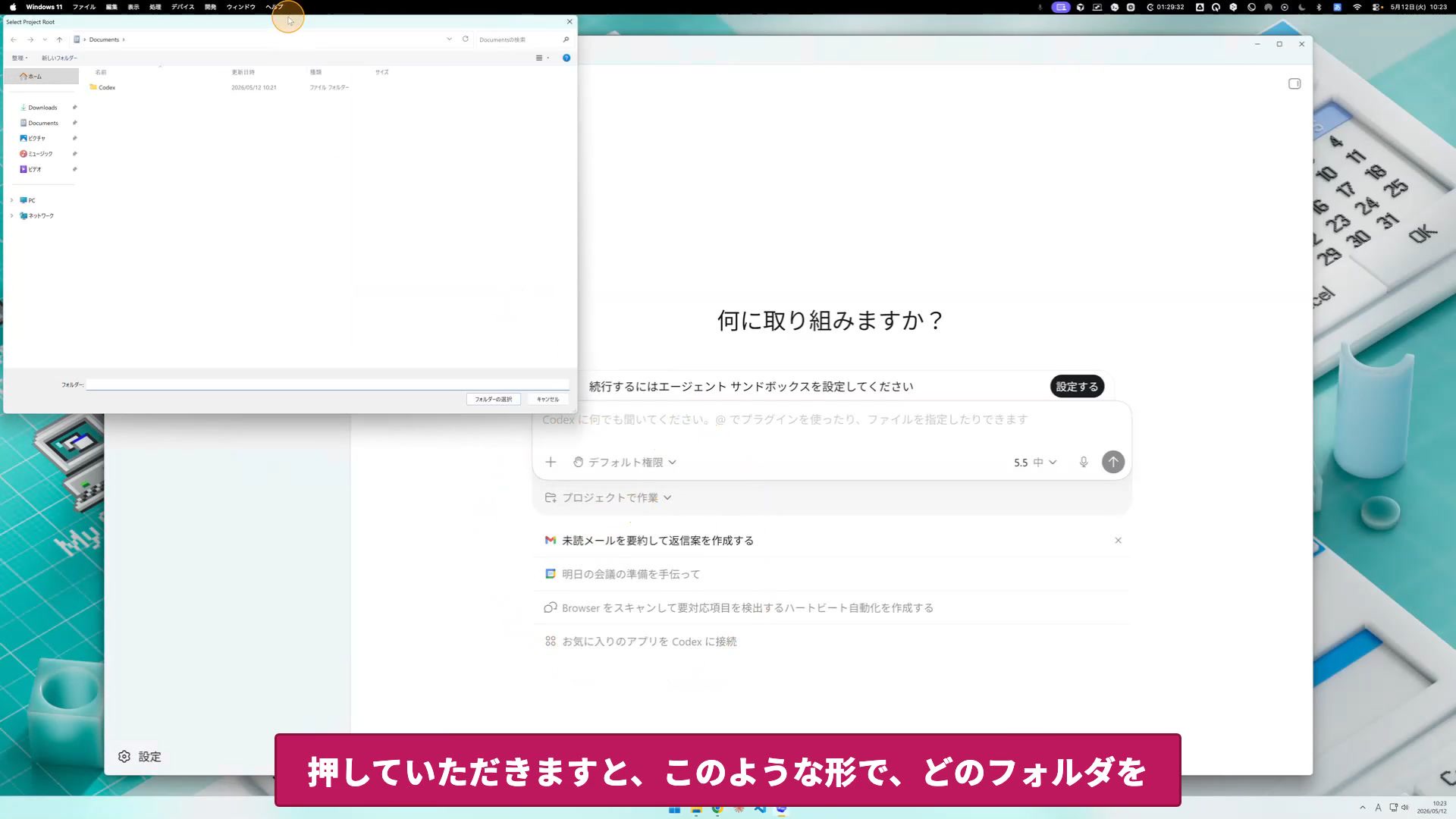The image size is (1456, 819).
Task: Expand the PC tree node
Action: (12, 200)
